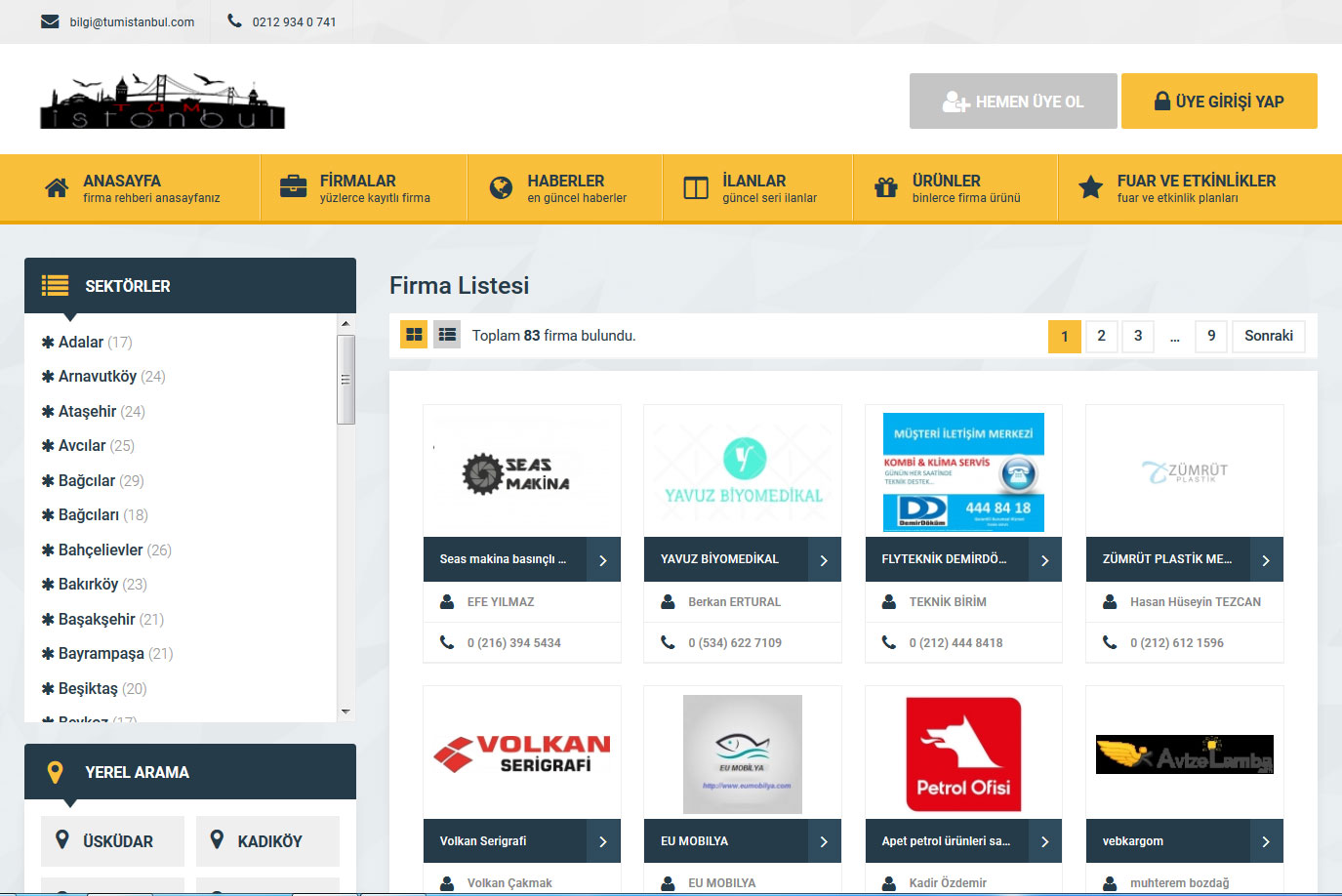Viewport: 1342px width, 896px height.
Task: Click the user-plus icon on HEMEN ÜYE OL
Action: pos(956,102)
